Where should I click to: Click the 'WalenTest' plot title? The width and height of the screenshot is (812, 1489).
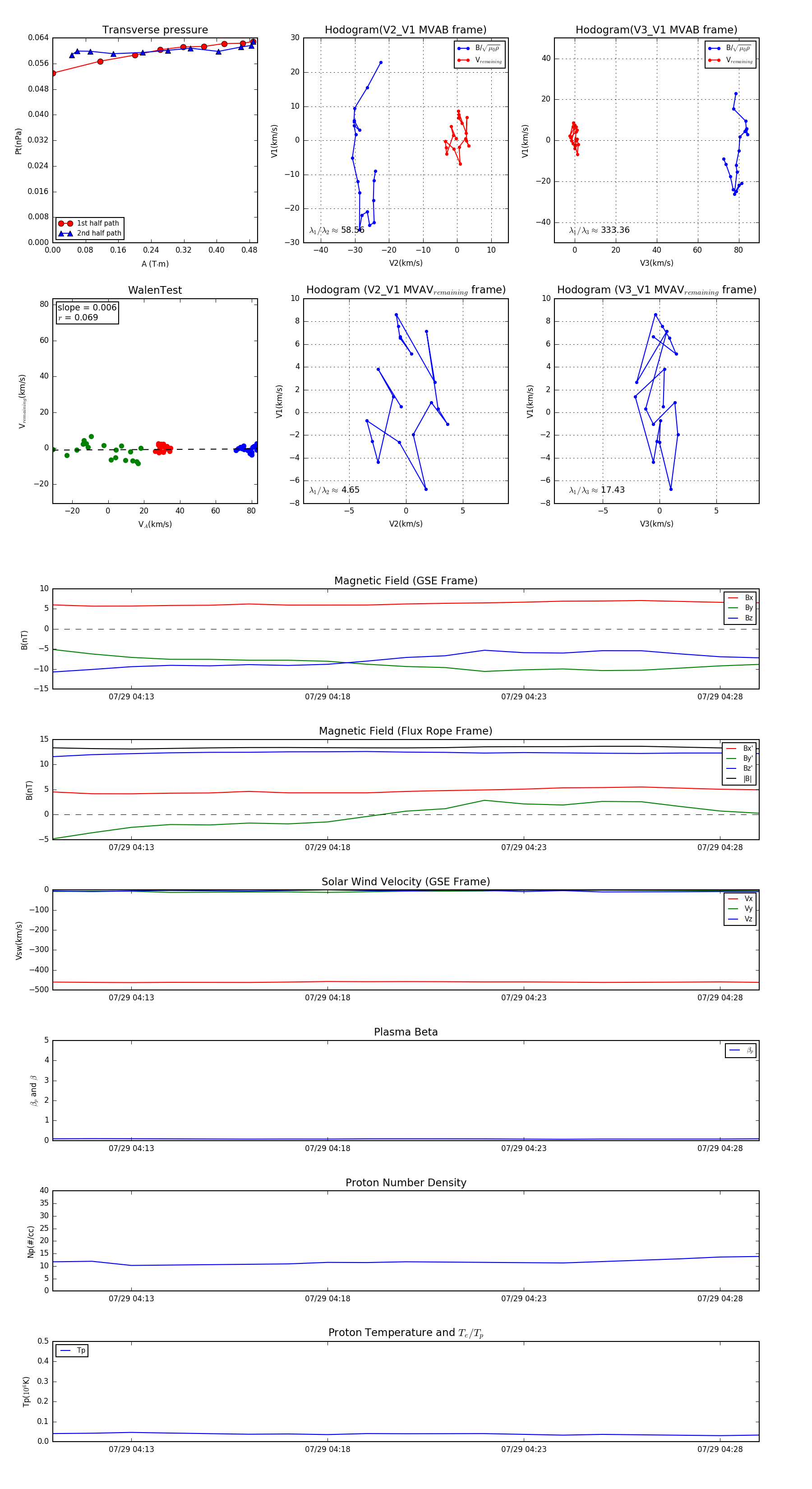(155, 290)
